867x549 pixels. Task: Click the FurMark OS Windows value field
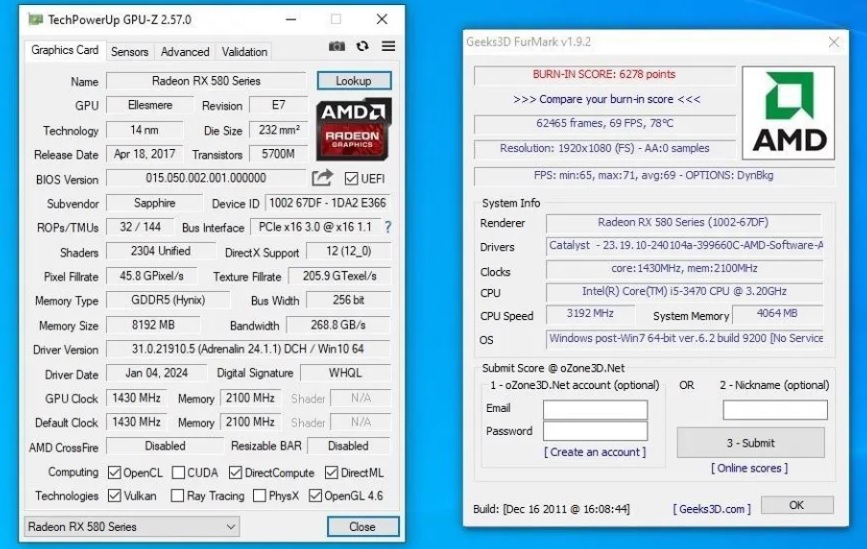click(x=685, y=338)
